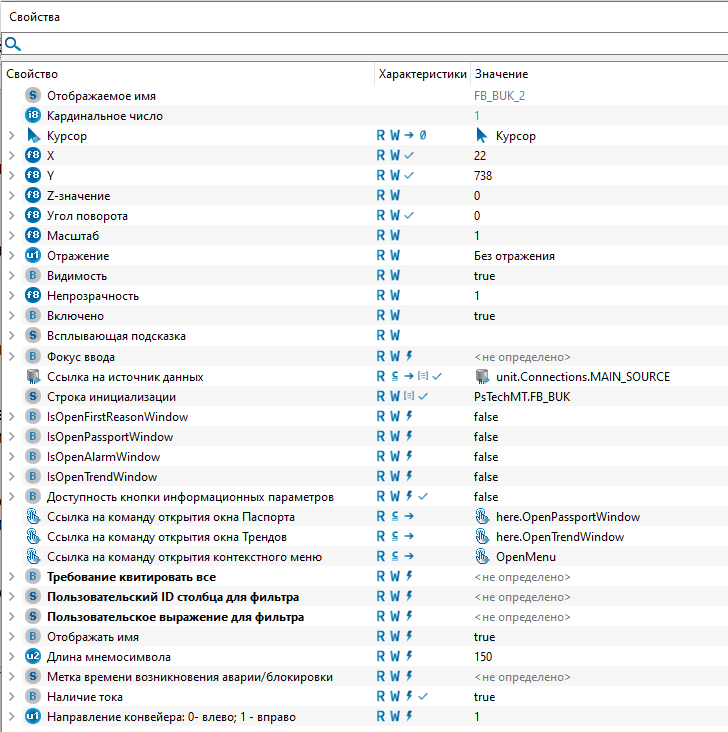The width and height of the screenshot is (728, 732).
Task: Click the Длина мнемосимвола value 150
Action: (x=484, y=657)
